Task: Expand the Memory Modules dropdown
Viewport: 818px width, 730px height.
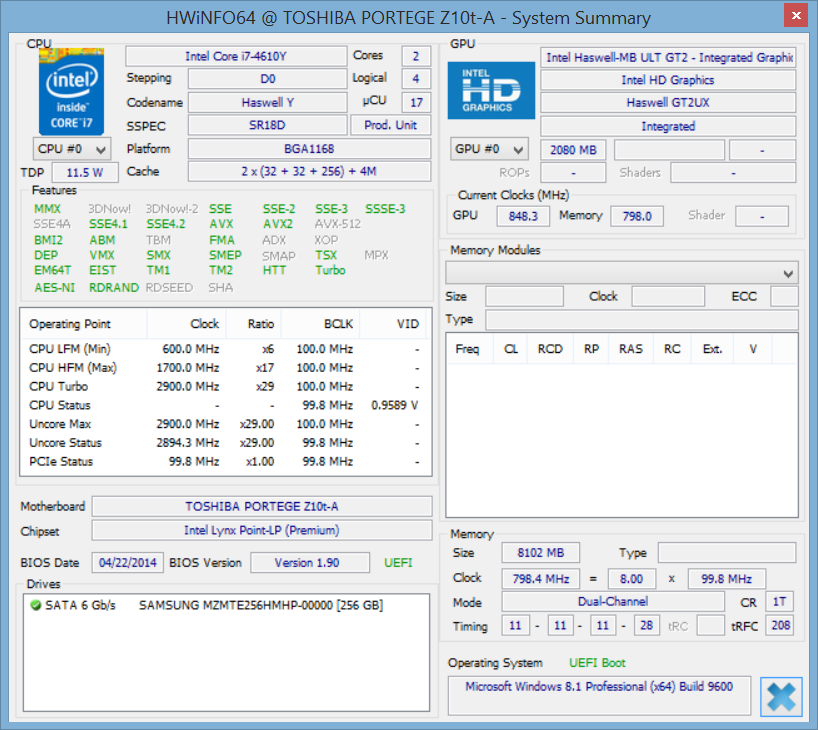Action: click(x=621, y=273)
